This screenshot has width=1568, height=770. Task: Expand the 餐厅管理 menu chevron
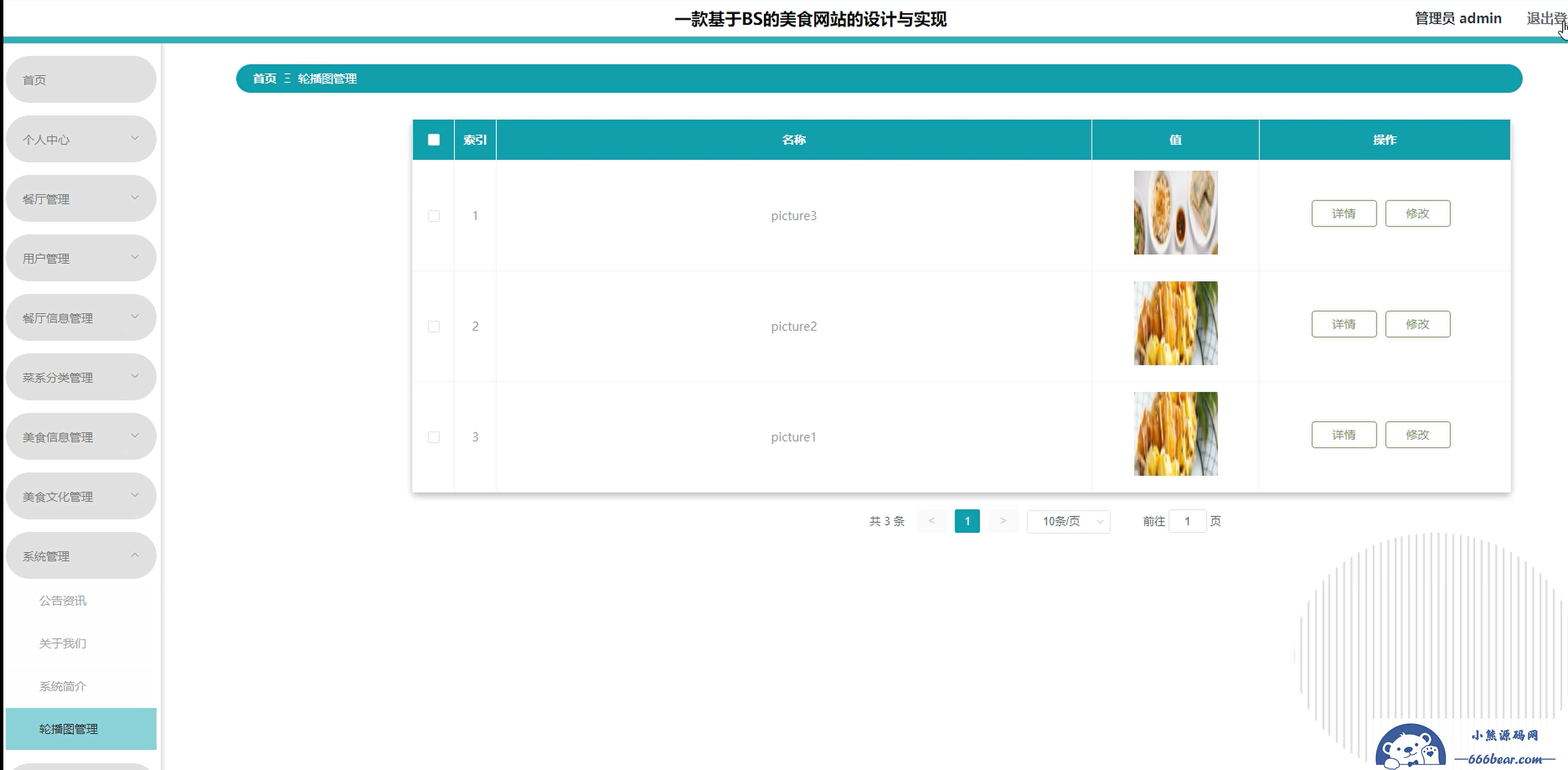click(x=135, y=198)
